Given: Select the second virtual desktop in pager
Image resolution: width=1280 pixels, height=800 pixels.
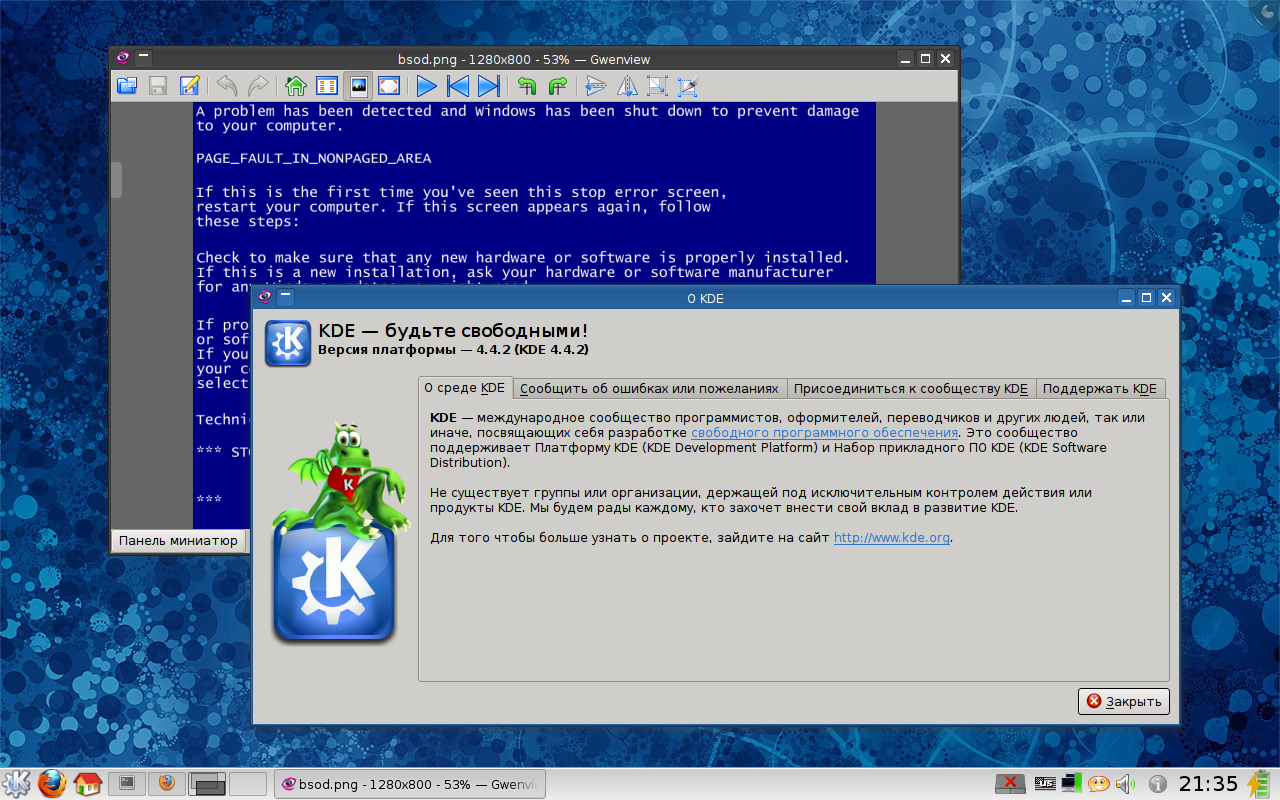Looking at the screenshot, I should tap(248, 784).
